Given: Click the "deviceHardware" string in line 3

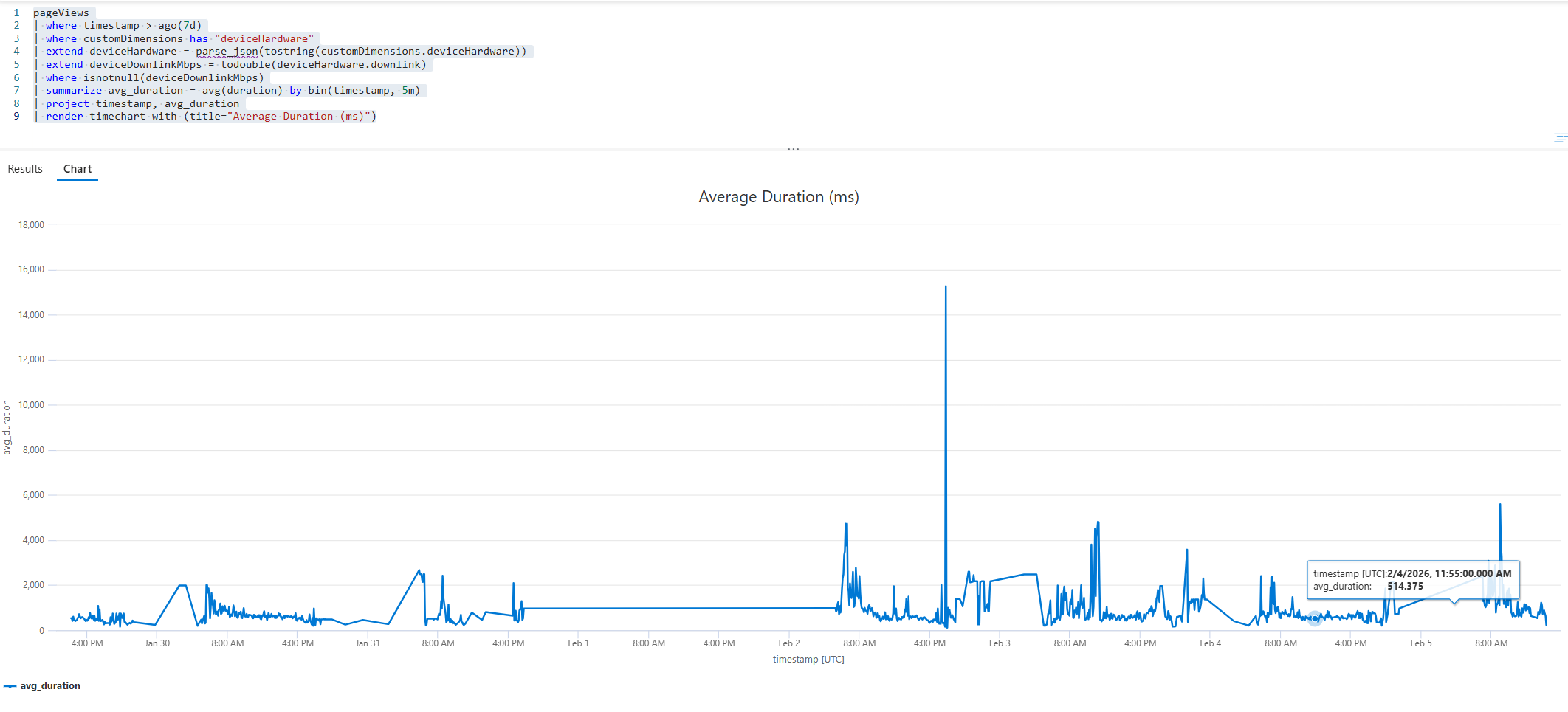Looking at the screenshot, I should [x=264, y=38].
